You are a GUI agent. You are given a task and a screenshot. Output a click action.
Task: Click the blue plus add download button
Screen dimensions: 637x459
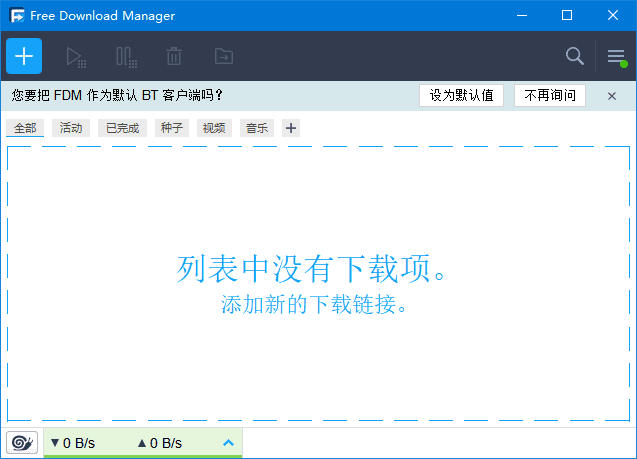click(x=24, y=56)
